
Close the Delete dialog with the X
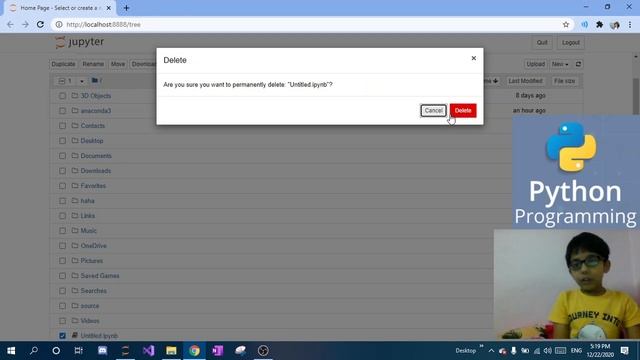point(473,58)
